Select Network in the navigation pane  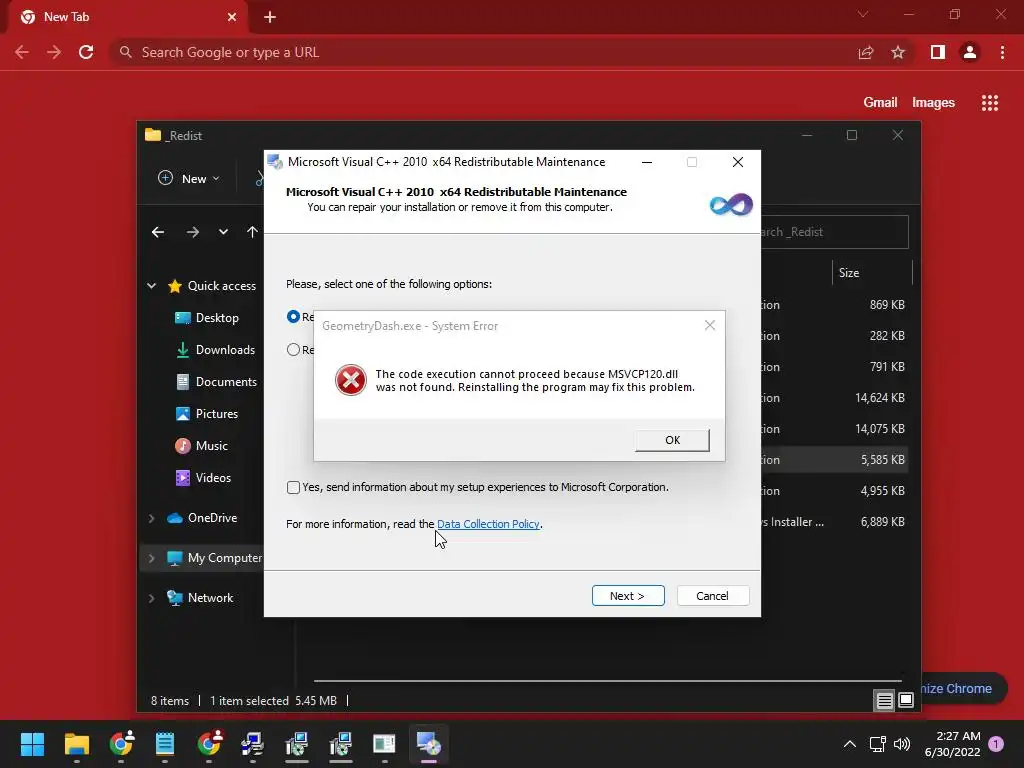(200, 598)
